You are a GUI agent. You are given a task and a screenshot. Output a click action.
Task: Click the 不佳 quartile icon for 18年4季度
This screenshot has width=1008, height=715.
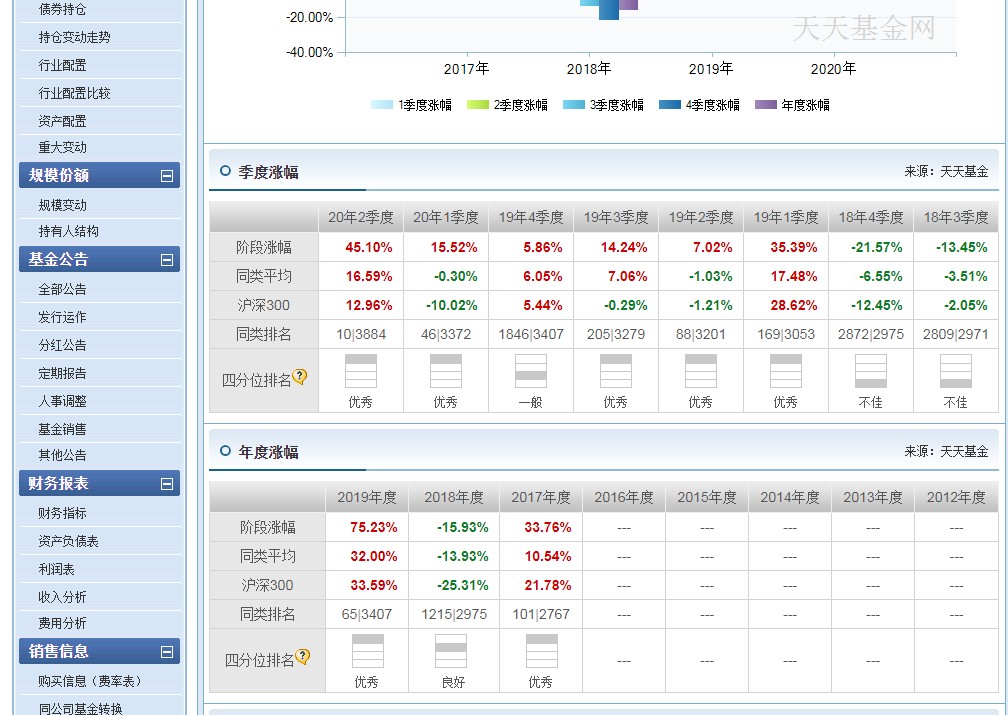(x=870, y=371)
